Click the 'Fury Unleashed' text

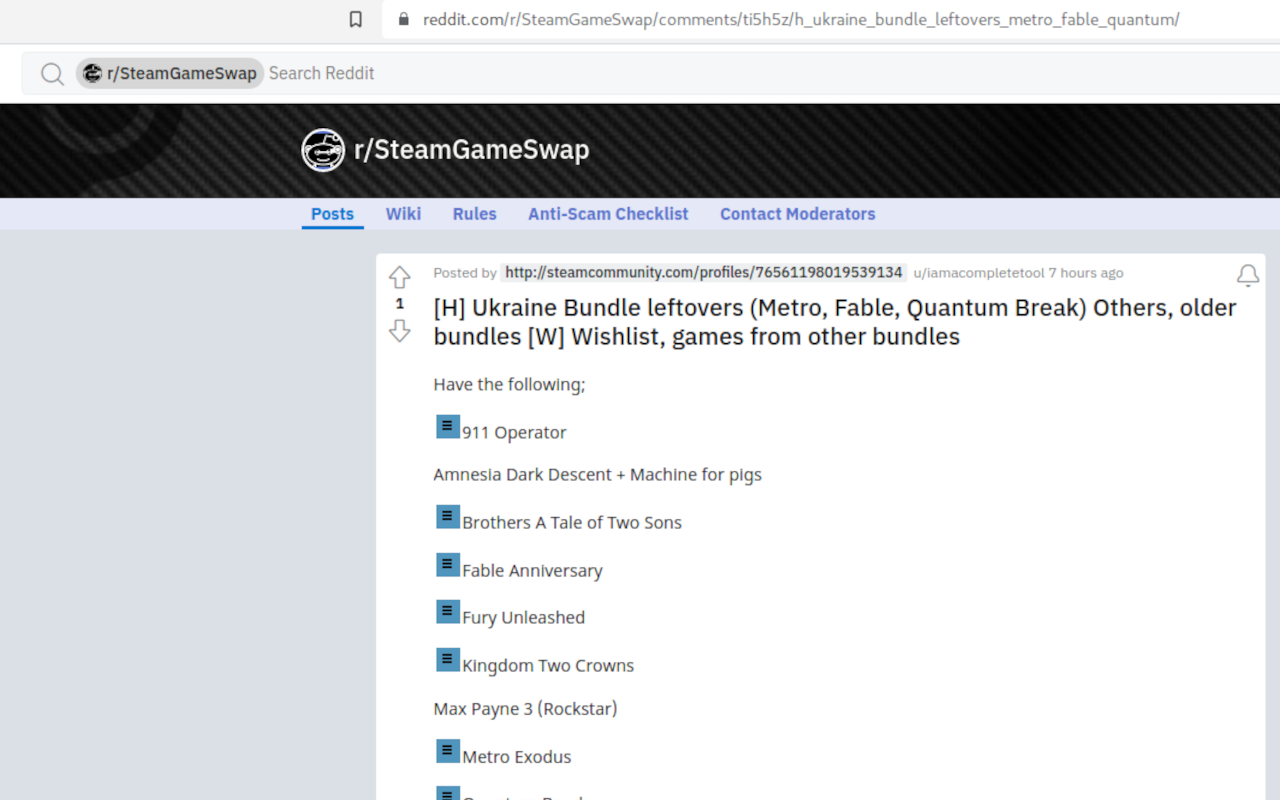pos(523,618)
